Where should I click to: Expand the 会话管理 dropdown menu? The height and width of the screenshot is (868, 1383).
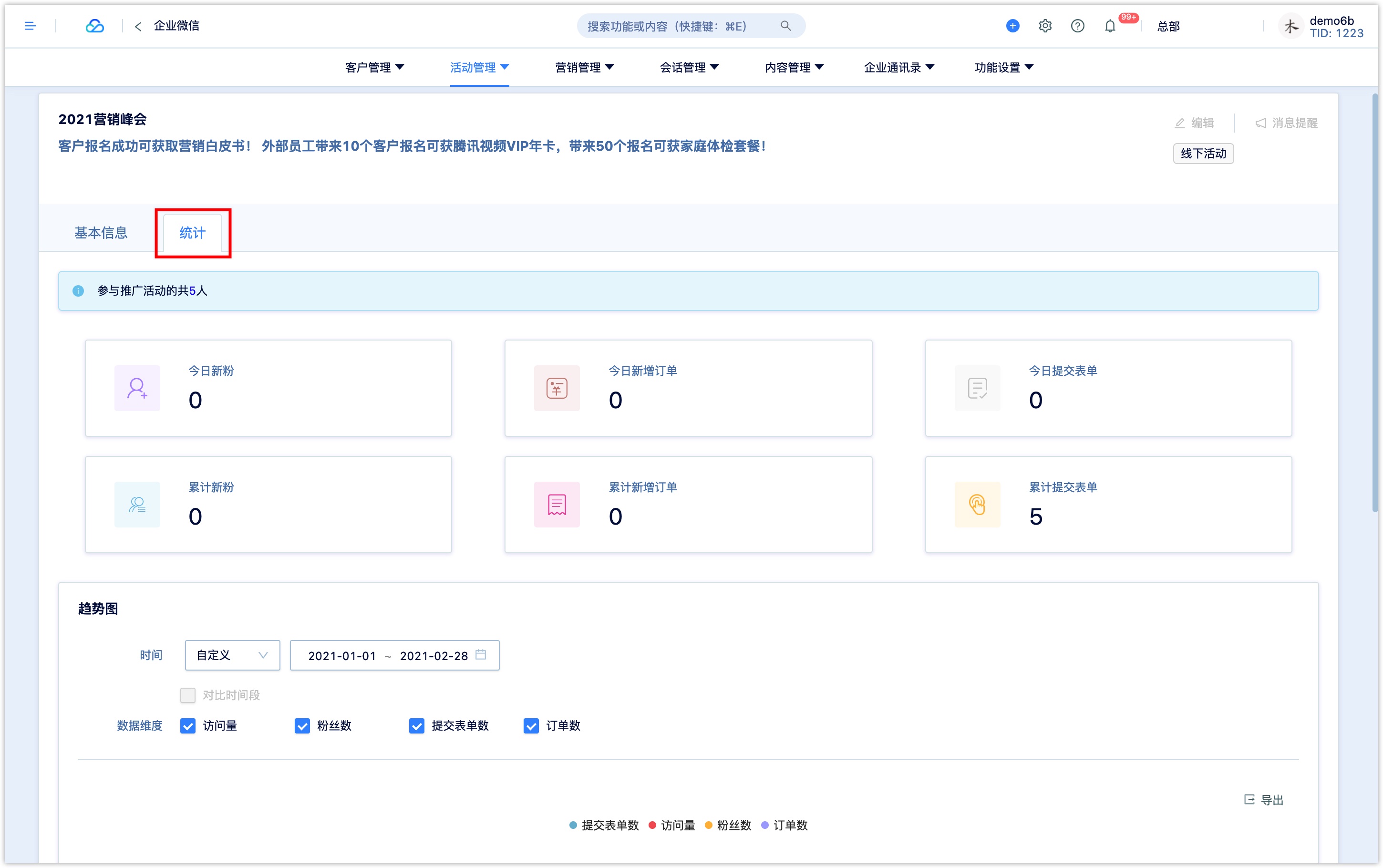tap(689, 67)
